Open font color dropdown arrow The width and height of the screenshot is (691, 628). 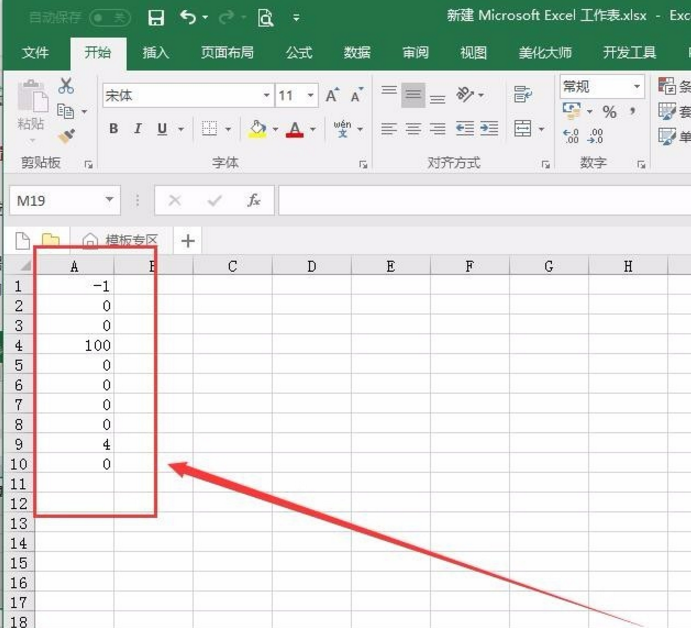313,129
